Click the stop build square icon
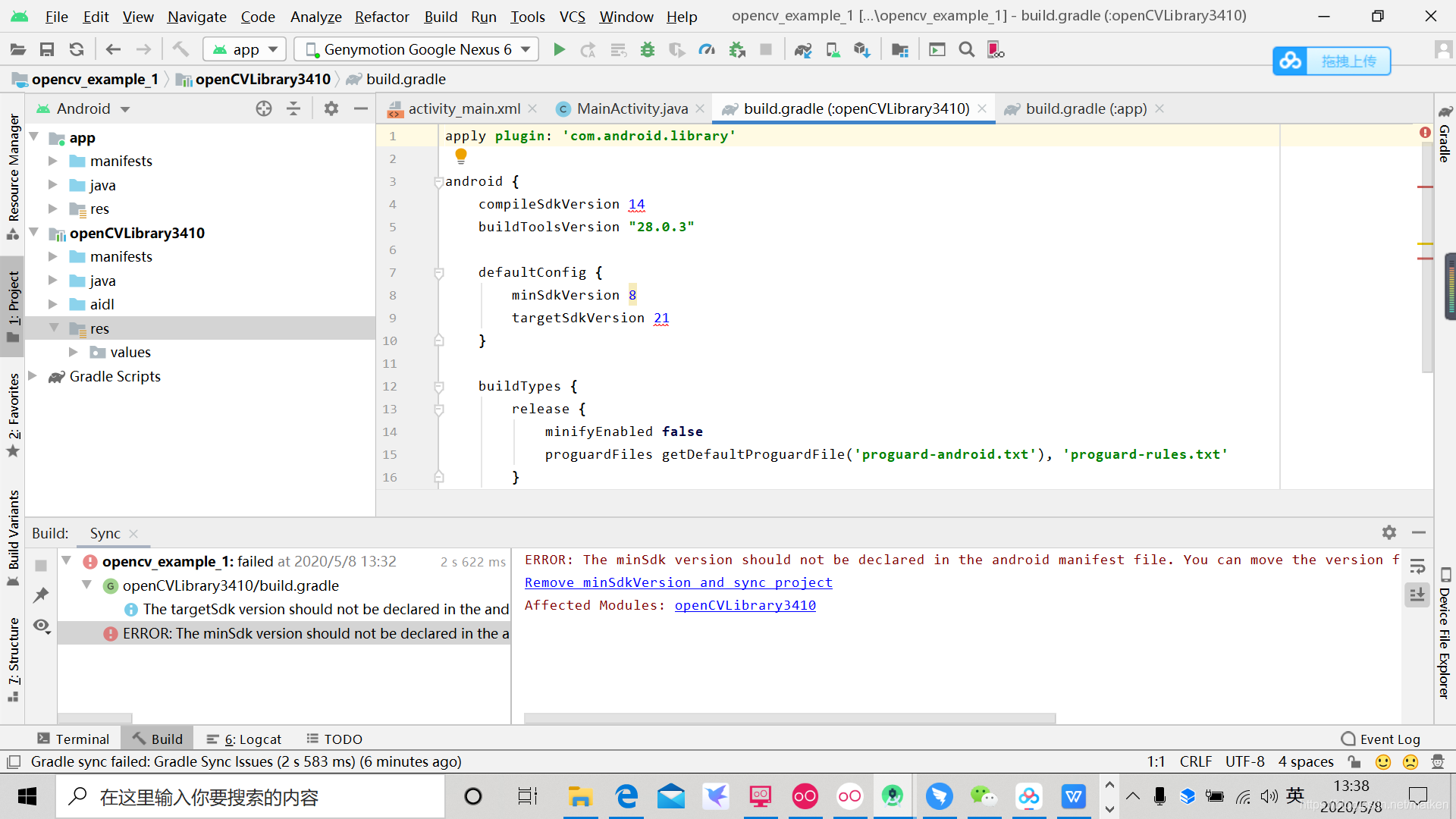 [41, 566]
